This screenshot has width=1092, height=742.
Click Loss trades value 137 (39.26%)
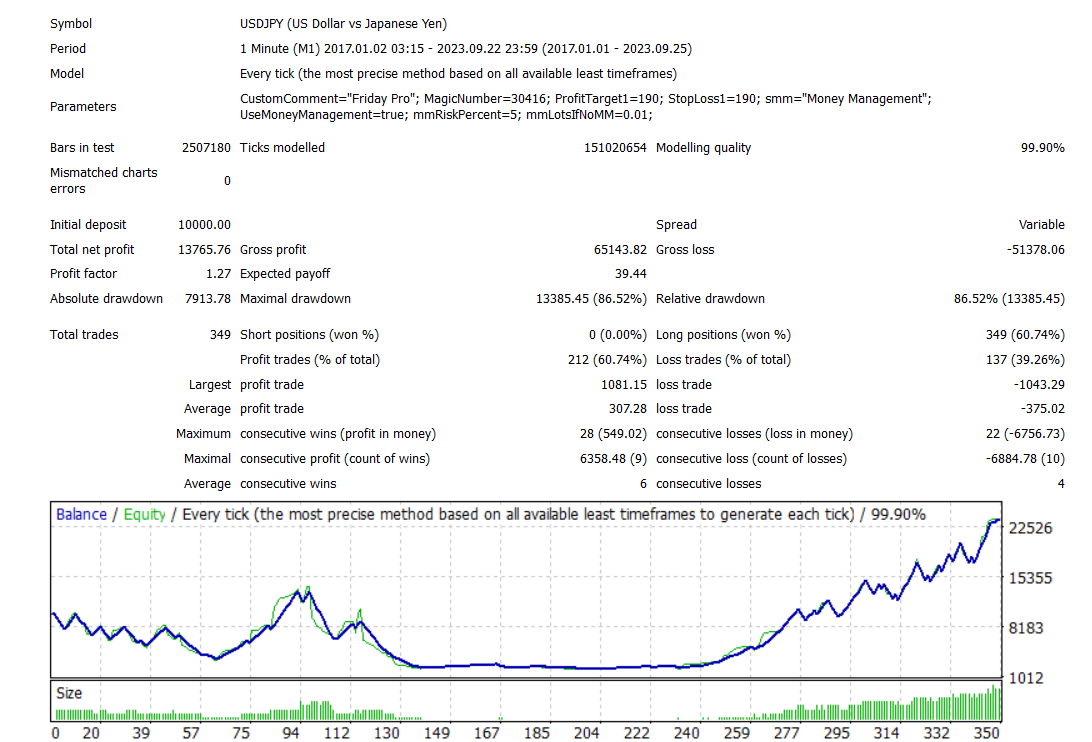pos(1025,360)
